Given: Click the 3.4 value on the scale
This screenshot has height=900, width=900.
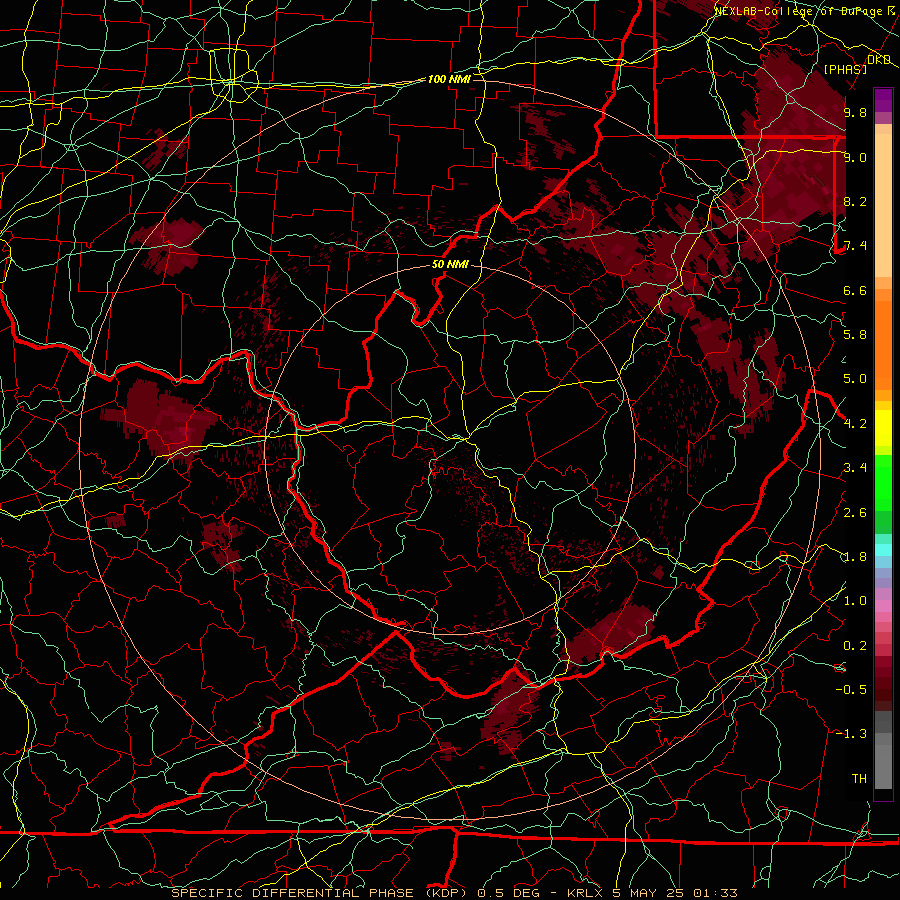Looking at the screenshot, I should point(855,468).
